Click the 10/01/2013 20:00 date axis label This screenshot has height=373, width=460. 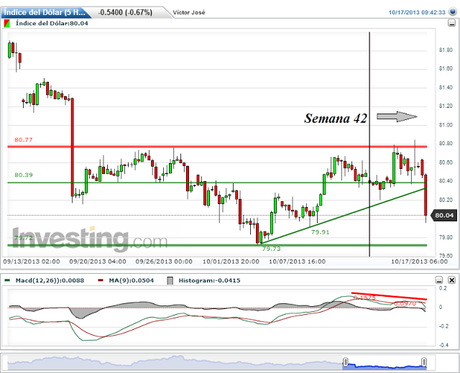coord(231,262)
